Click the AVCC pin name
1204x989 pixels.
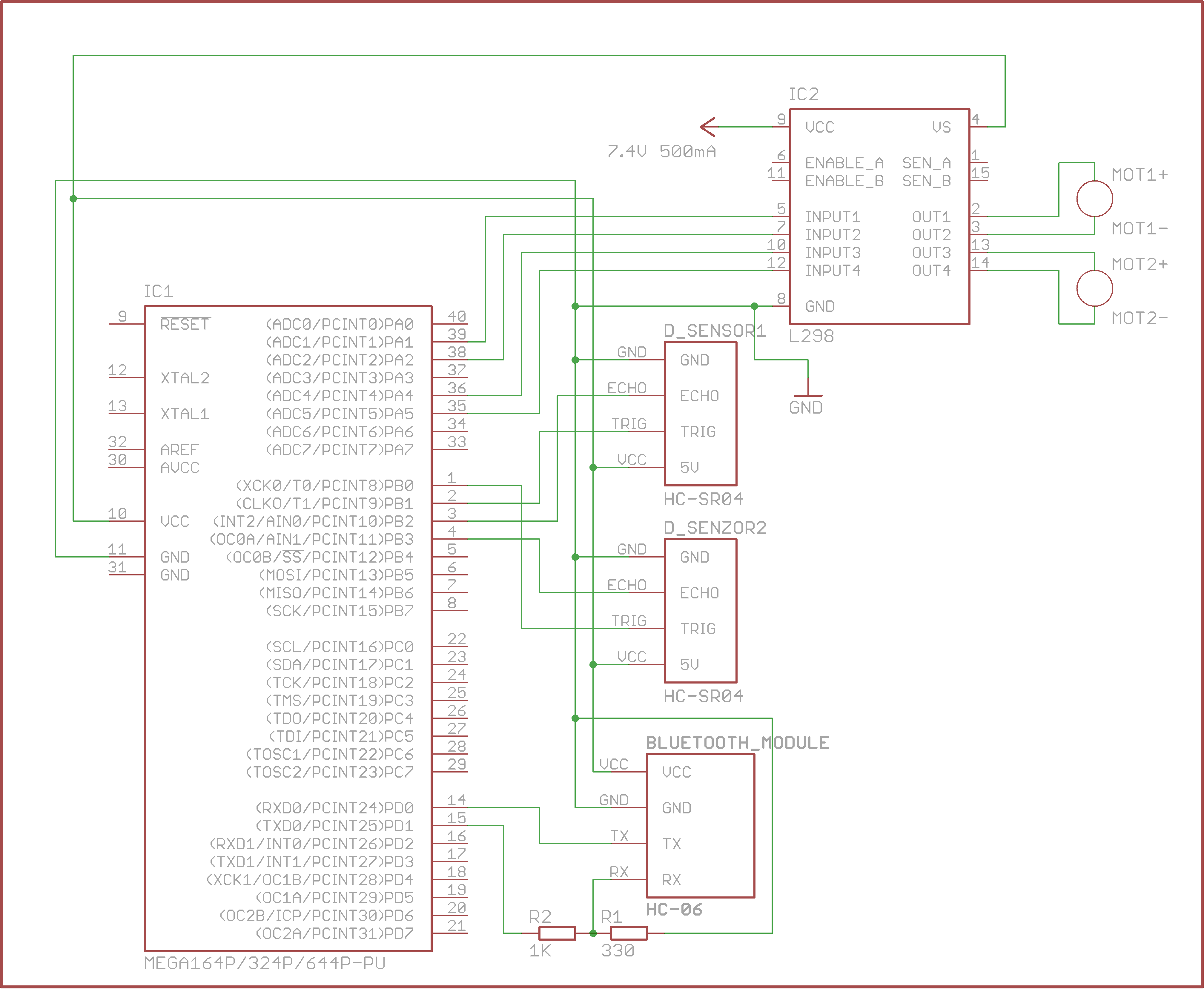(x=180, y=467)
